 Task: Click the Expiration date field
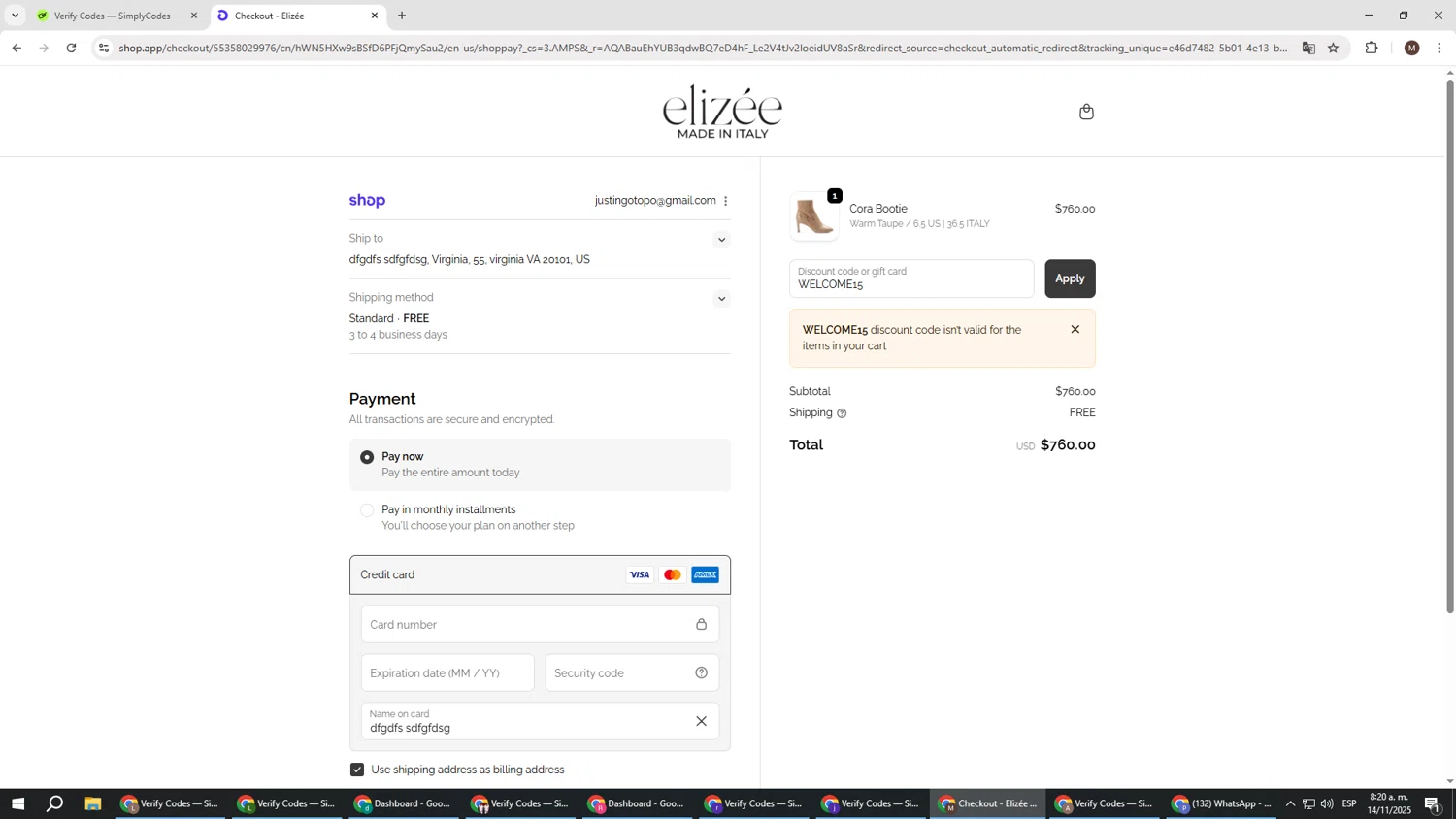click(x=447, y=672)
